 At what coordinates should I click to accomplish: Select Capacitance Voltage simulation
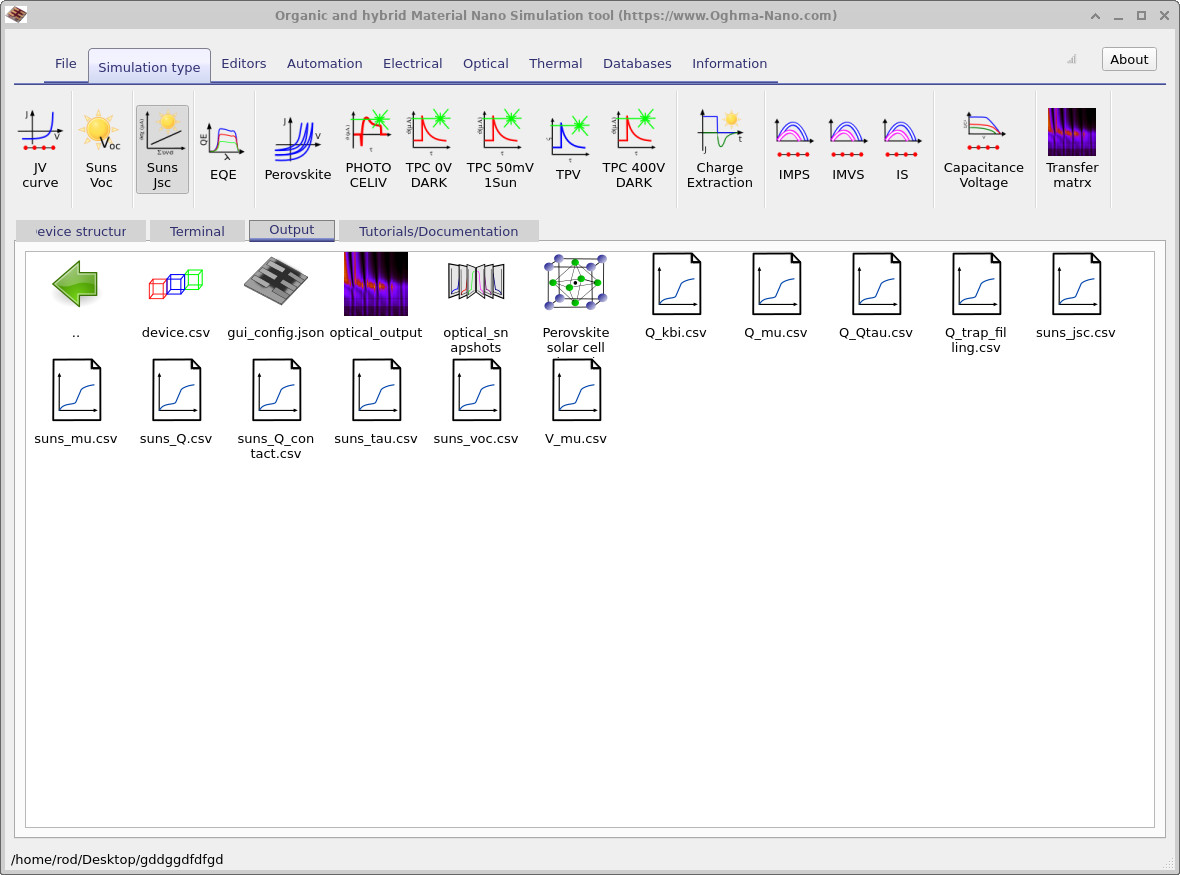983,149
